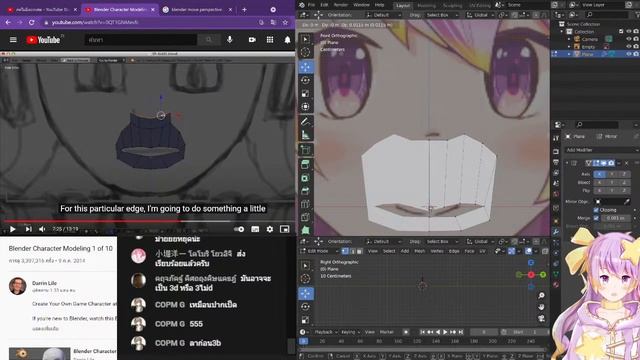
Task: Open YouTube player settings gear
Action: (270, 229)
